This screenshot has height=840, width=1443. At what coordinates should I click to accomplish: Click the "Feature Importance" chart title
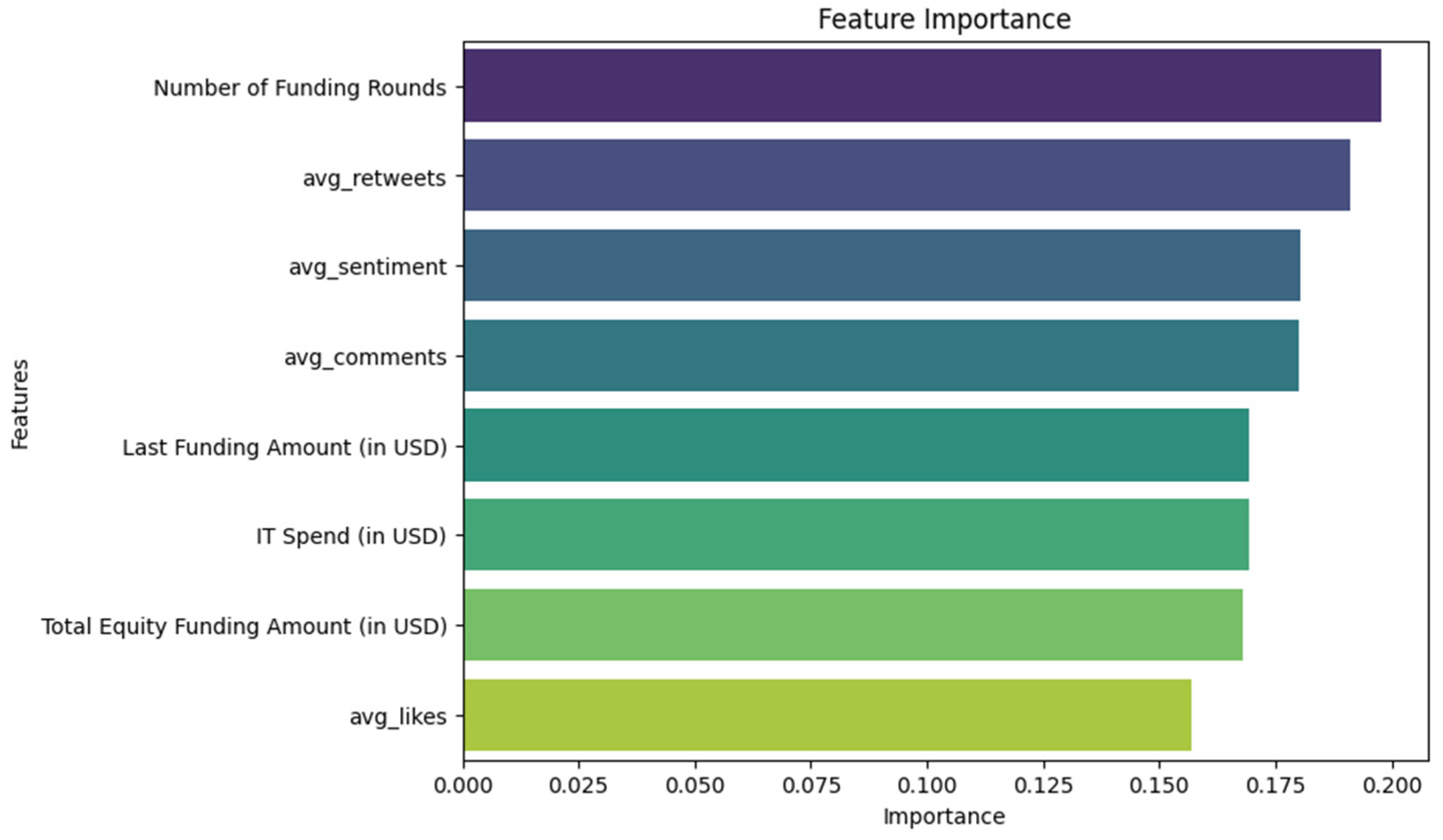(944, 20)
